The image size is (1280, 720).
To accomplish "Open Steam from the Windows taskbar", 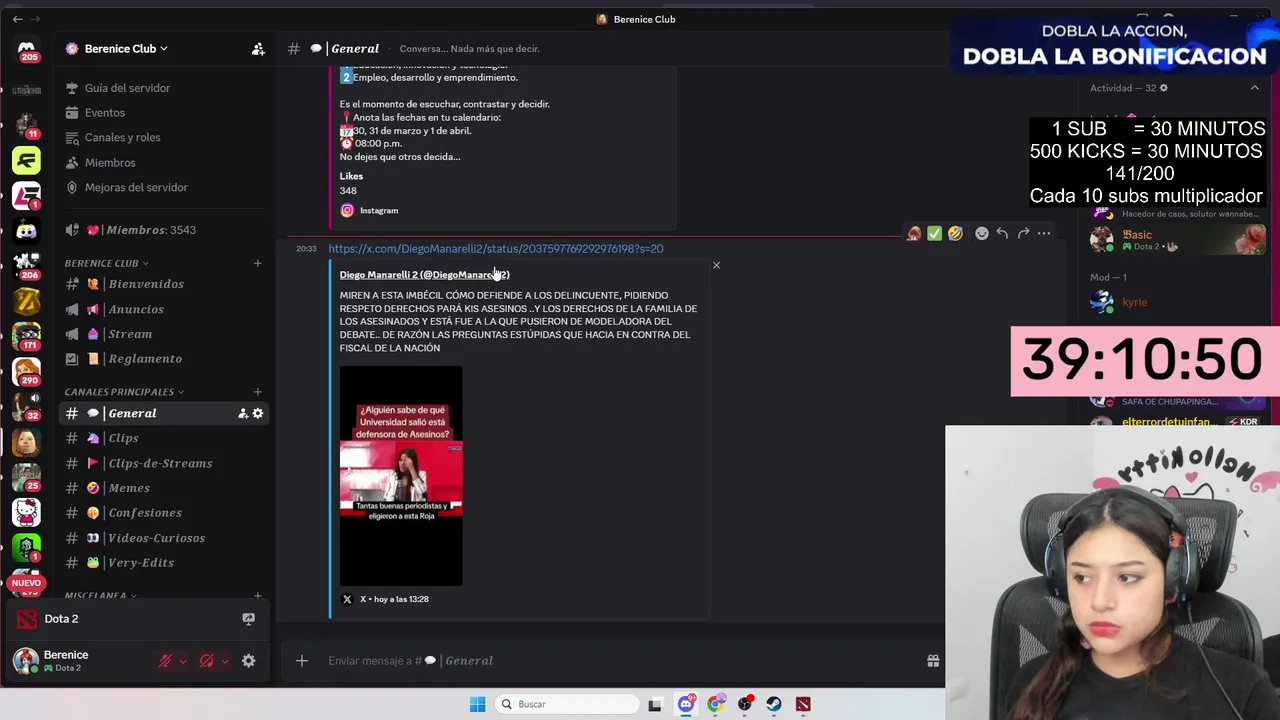I will [x=774, y=704].
